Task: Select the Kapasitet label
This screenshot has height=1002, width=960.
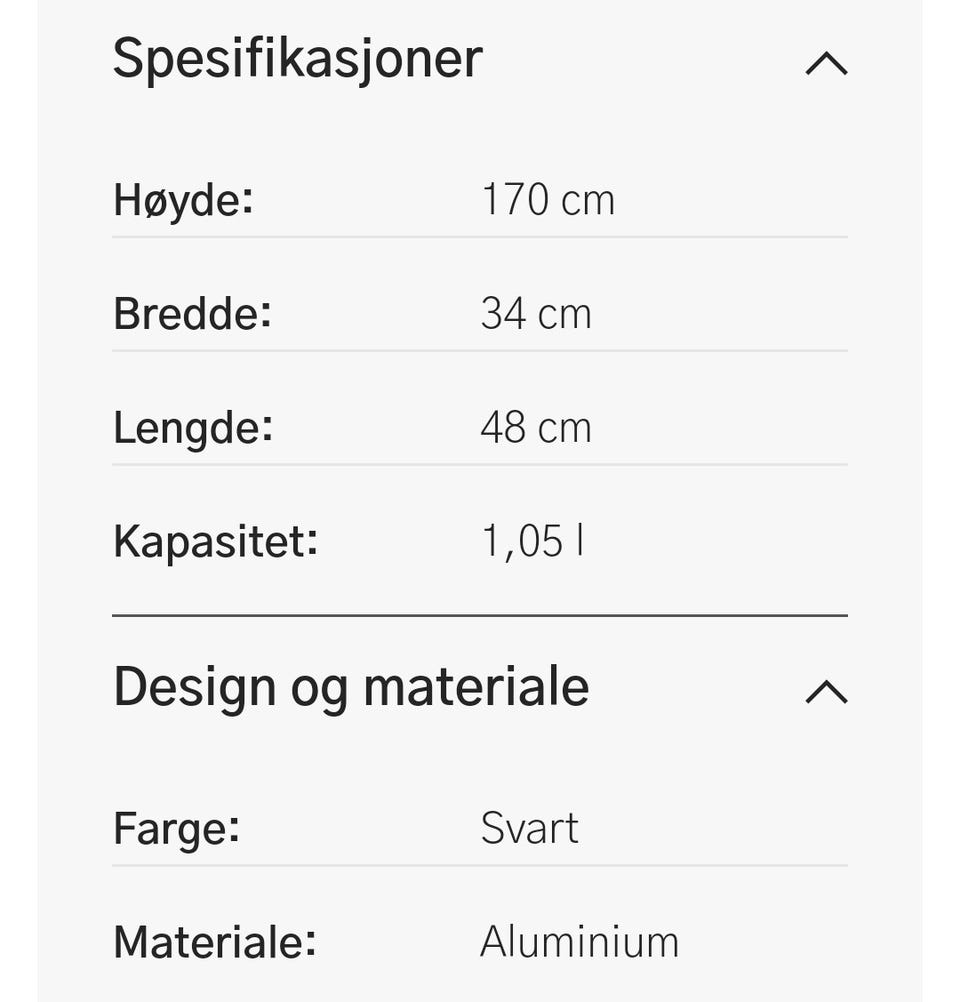Action: click(215, 543)
